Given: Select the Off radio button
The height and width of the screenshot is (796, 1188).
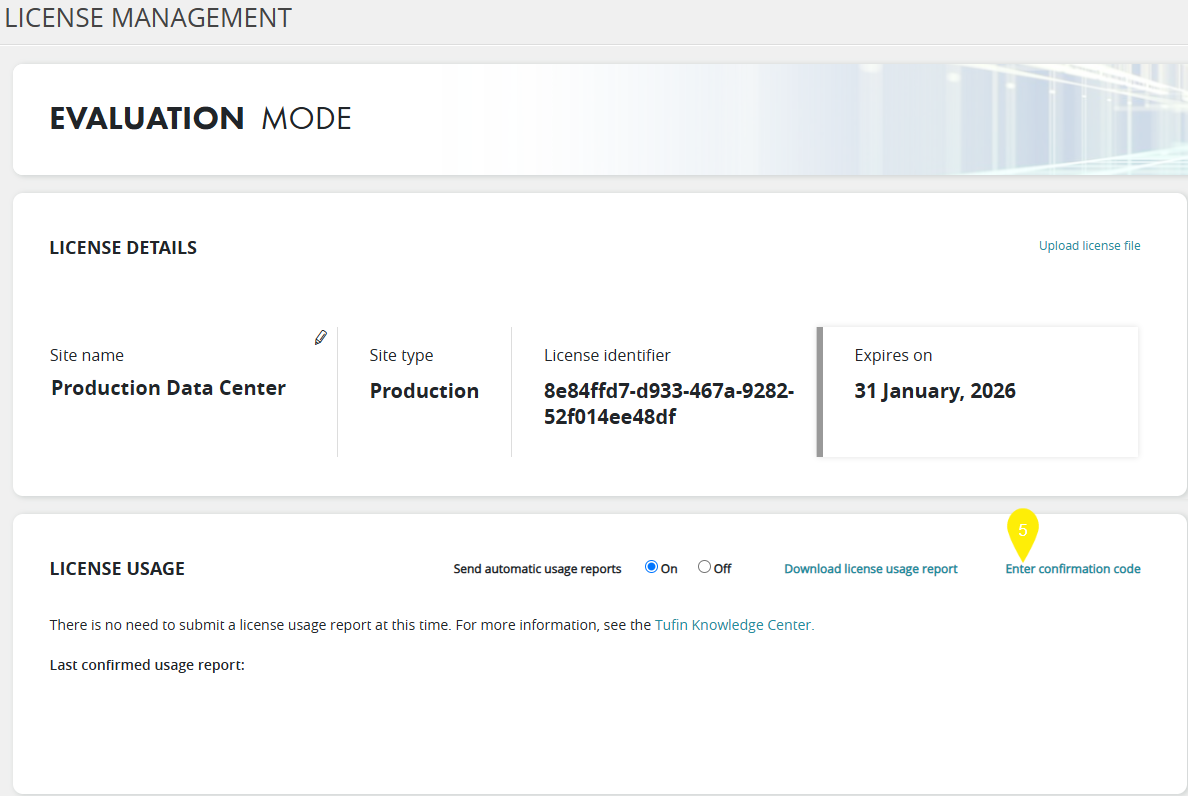Looking at the screenshot, I should 704,567.
